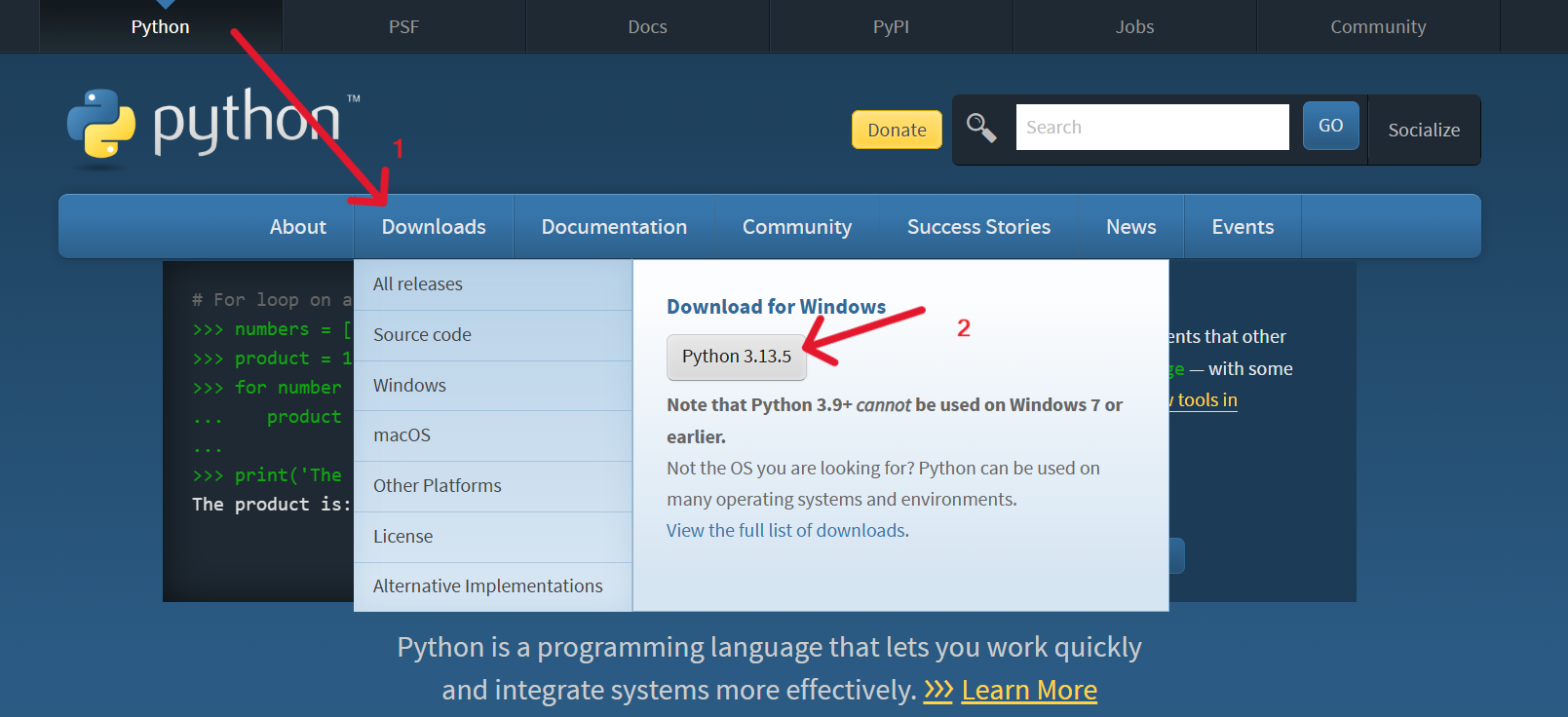Switch to the PyPI top tab

(891, 26)
